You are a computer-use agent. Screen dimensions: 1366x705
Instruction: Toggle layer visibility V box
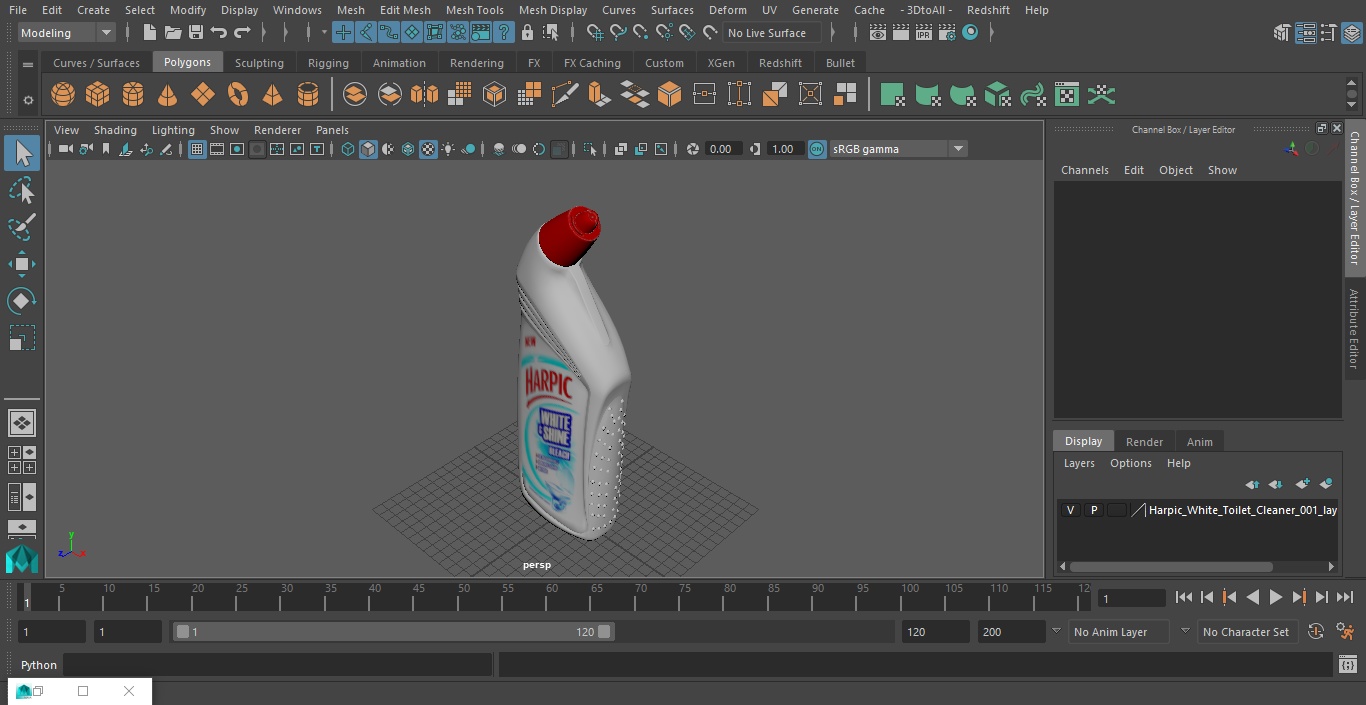1070,510
